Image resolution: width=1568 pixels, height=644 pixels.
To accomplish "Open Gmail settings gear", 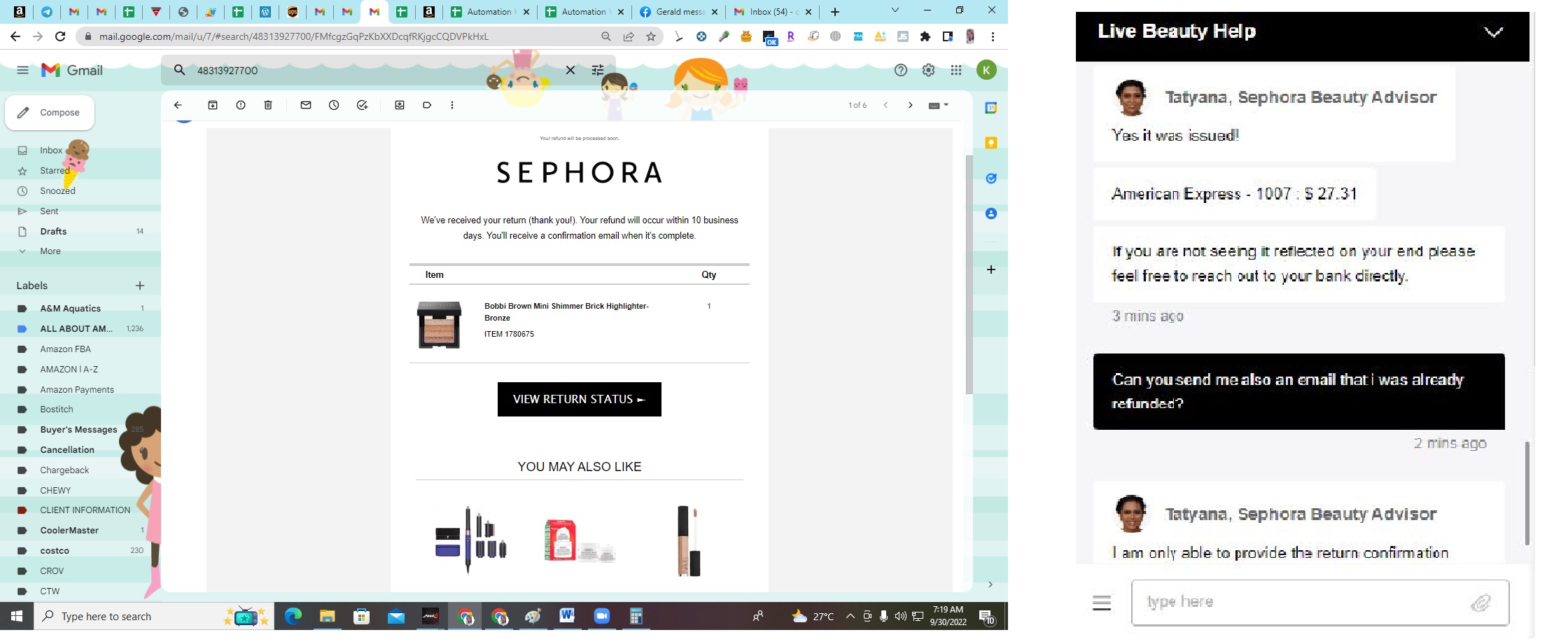I will click(928, 70).
